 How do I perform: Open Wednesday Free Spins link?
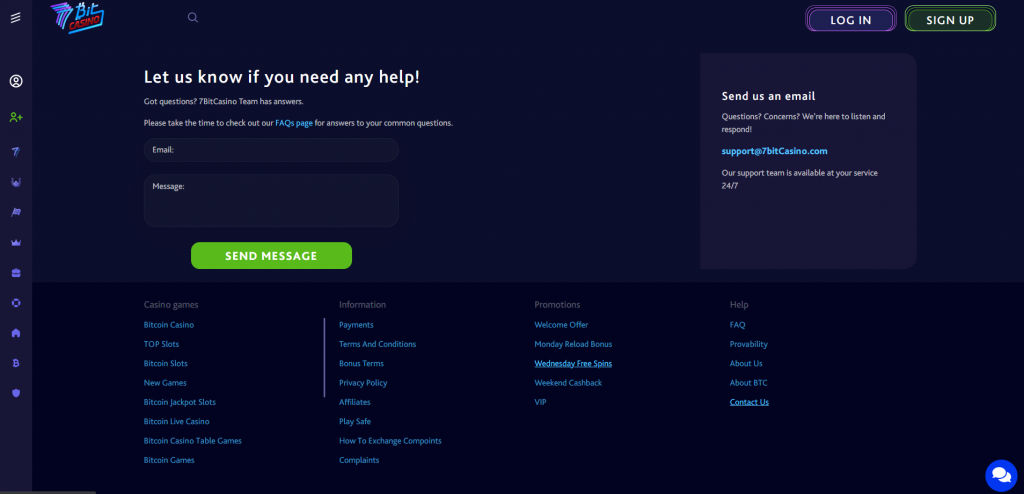[x=573, y=363]
